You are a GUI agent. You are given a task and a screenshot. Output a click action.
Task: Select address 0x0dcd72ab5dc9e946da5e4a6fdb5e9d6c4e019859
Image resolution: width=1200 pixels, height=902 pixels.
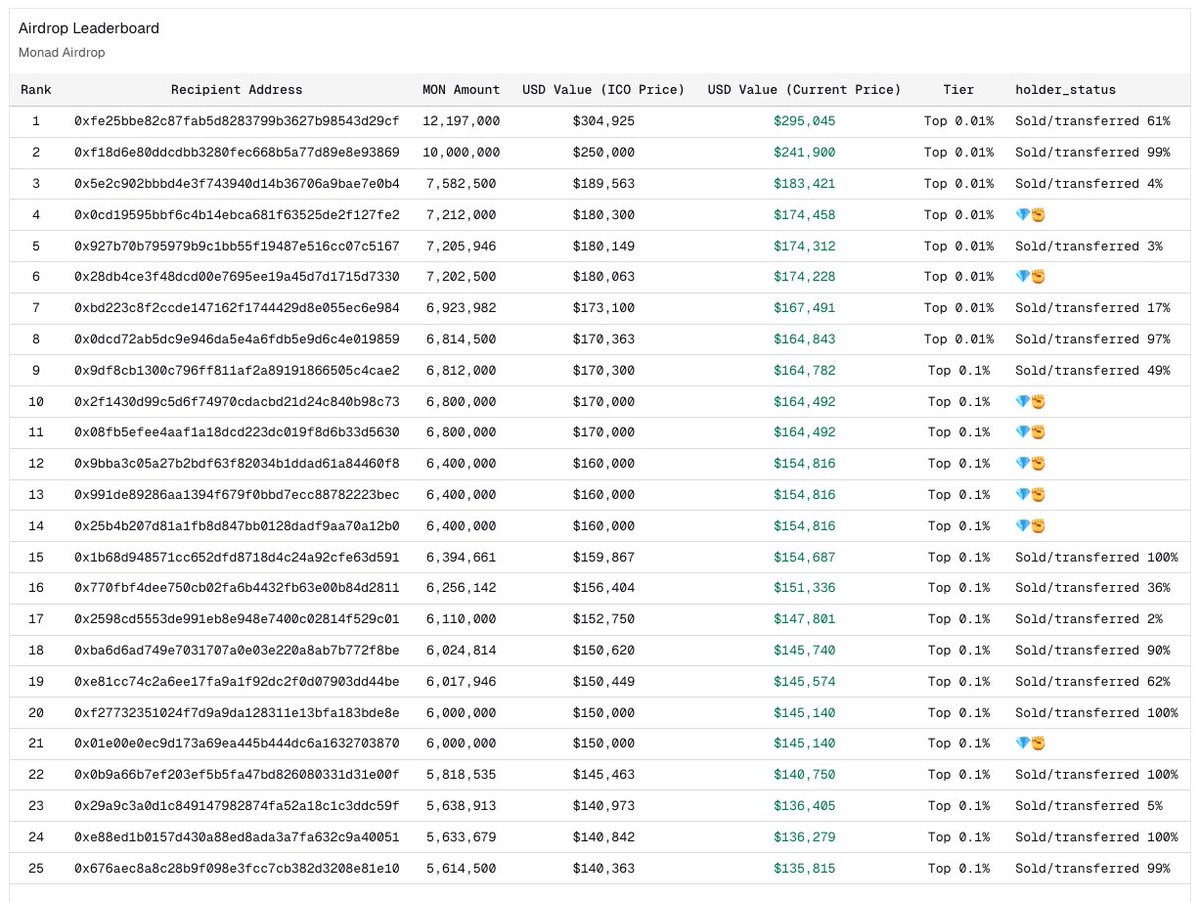[237, 340]
